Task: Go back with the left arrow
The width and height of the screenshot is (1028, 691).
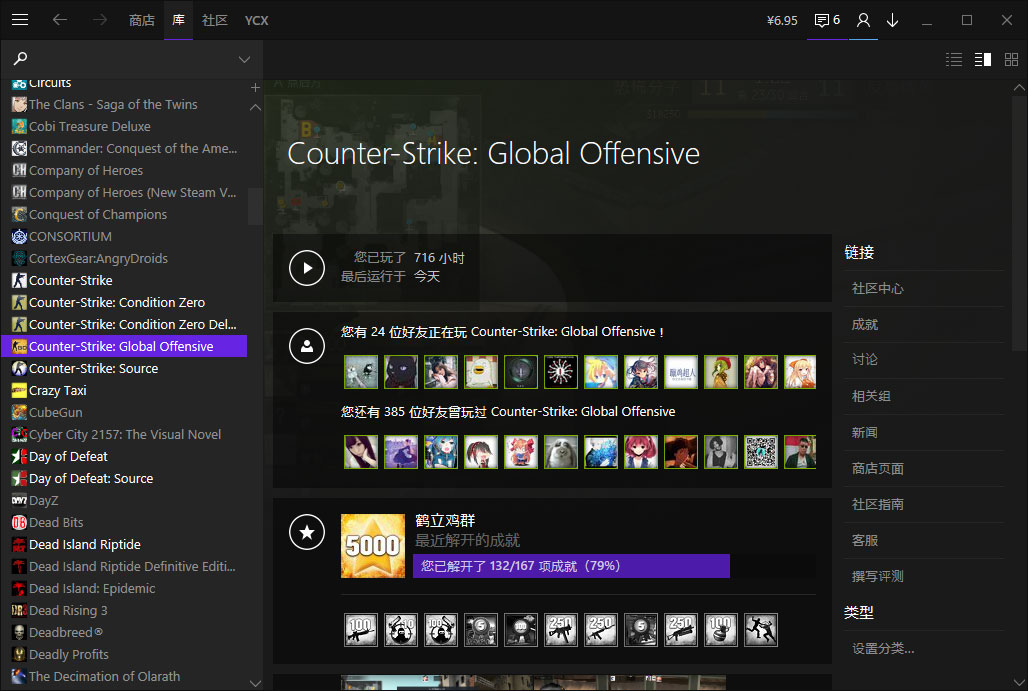Action: 60,20
